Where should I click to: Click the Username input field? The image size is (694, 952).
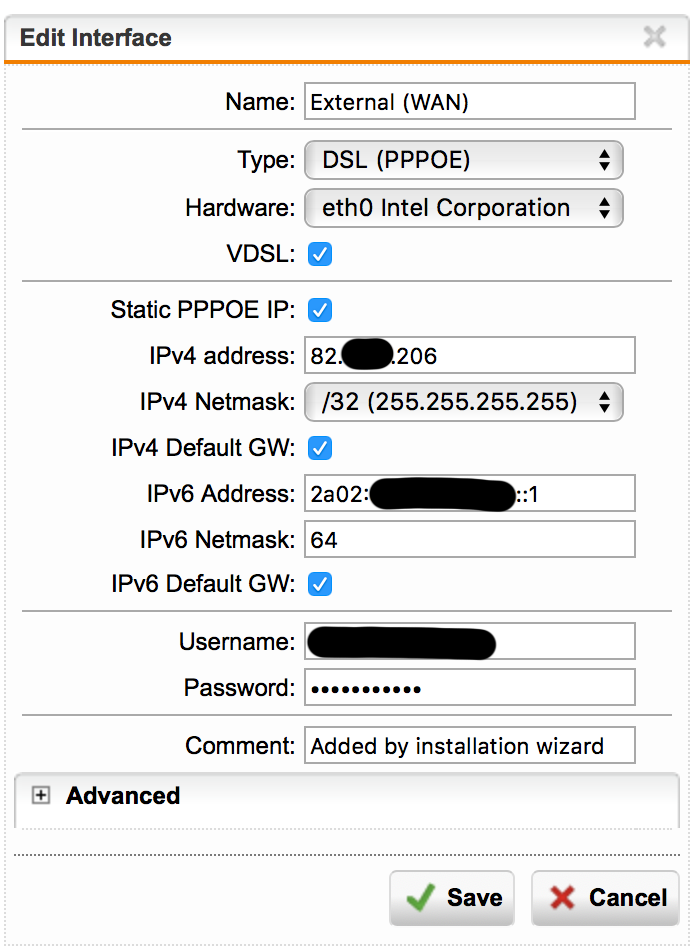coord(470,641)
